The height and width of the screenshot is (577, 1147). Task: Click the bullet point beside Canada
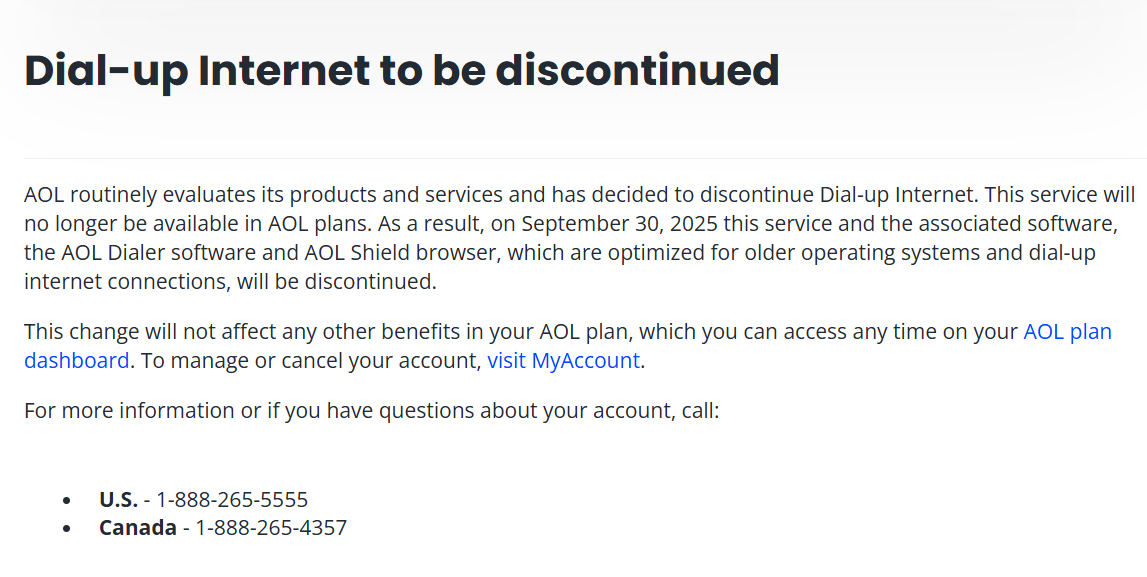click(67, 528)
